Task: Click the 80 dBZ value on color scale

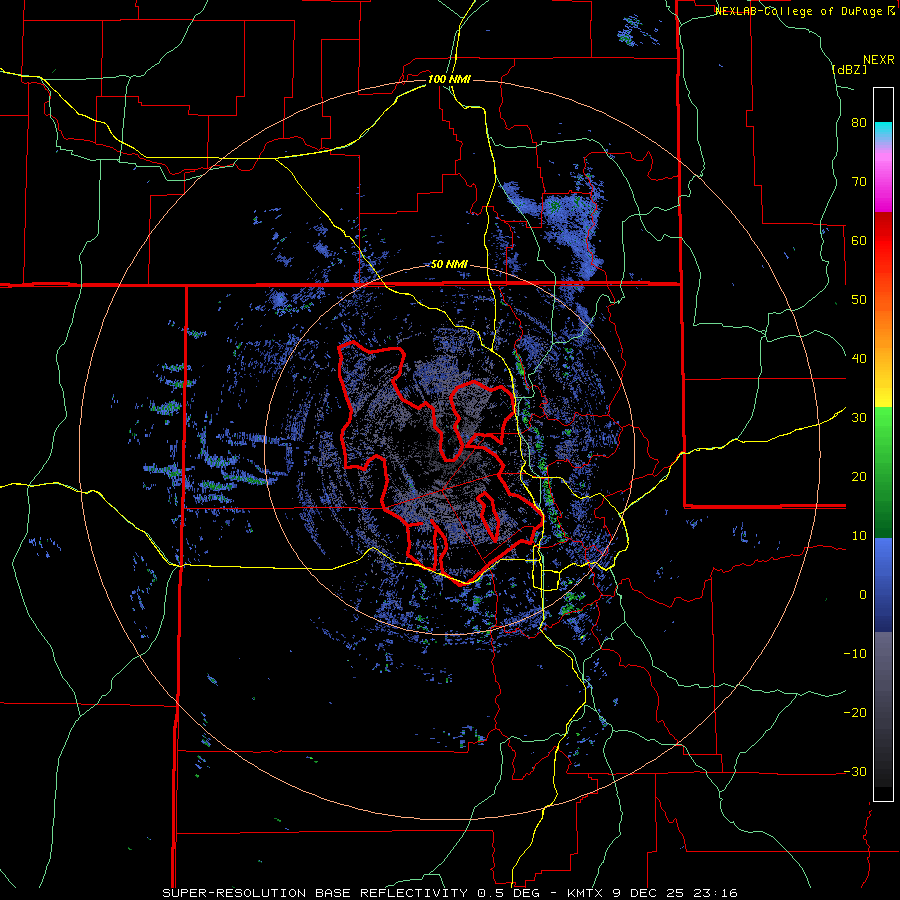Action: pos(859,123)
